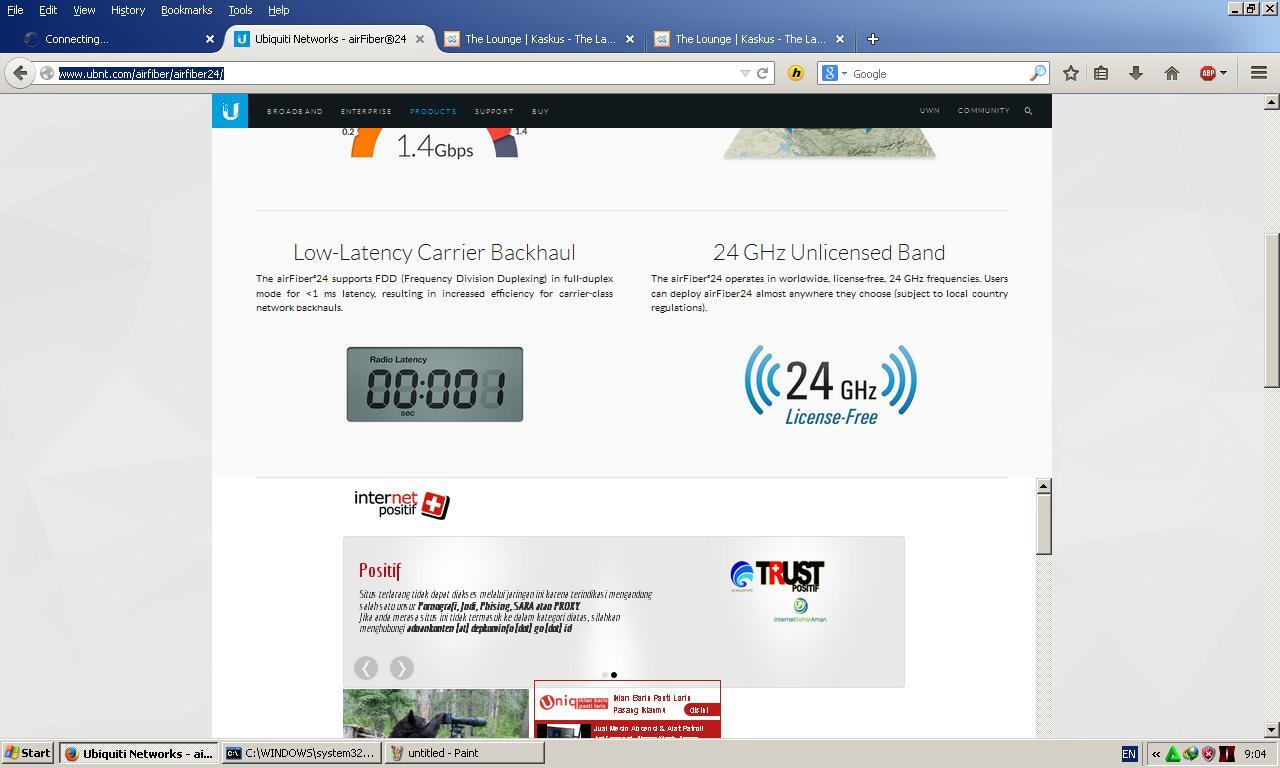The width and height of the screenshot is (1280, 768).
Task: Click the yellow 'h' toolbar icon
Action: (x=796, y=73)
